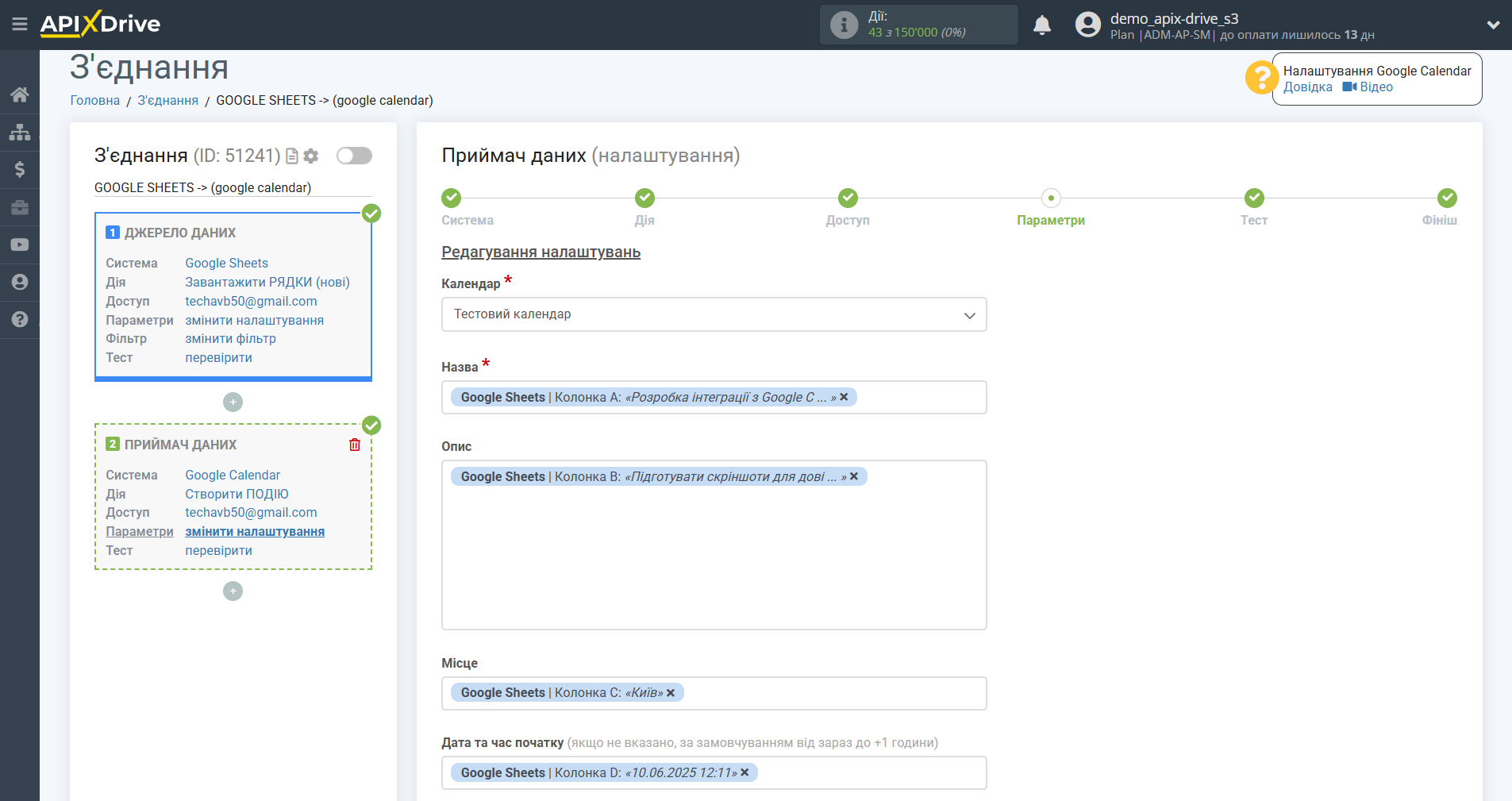Screen dimensions: 1512x801
Task: Open the notifications bell
Action: (x=1042, y=25)
